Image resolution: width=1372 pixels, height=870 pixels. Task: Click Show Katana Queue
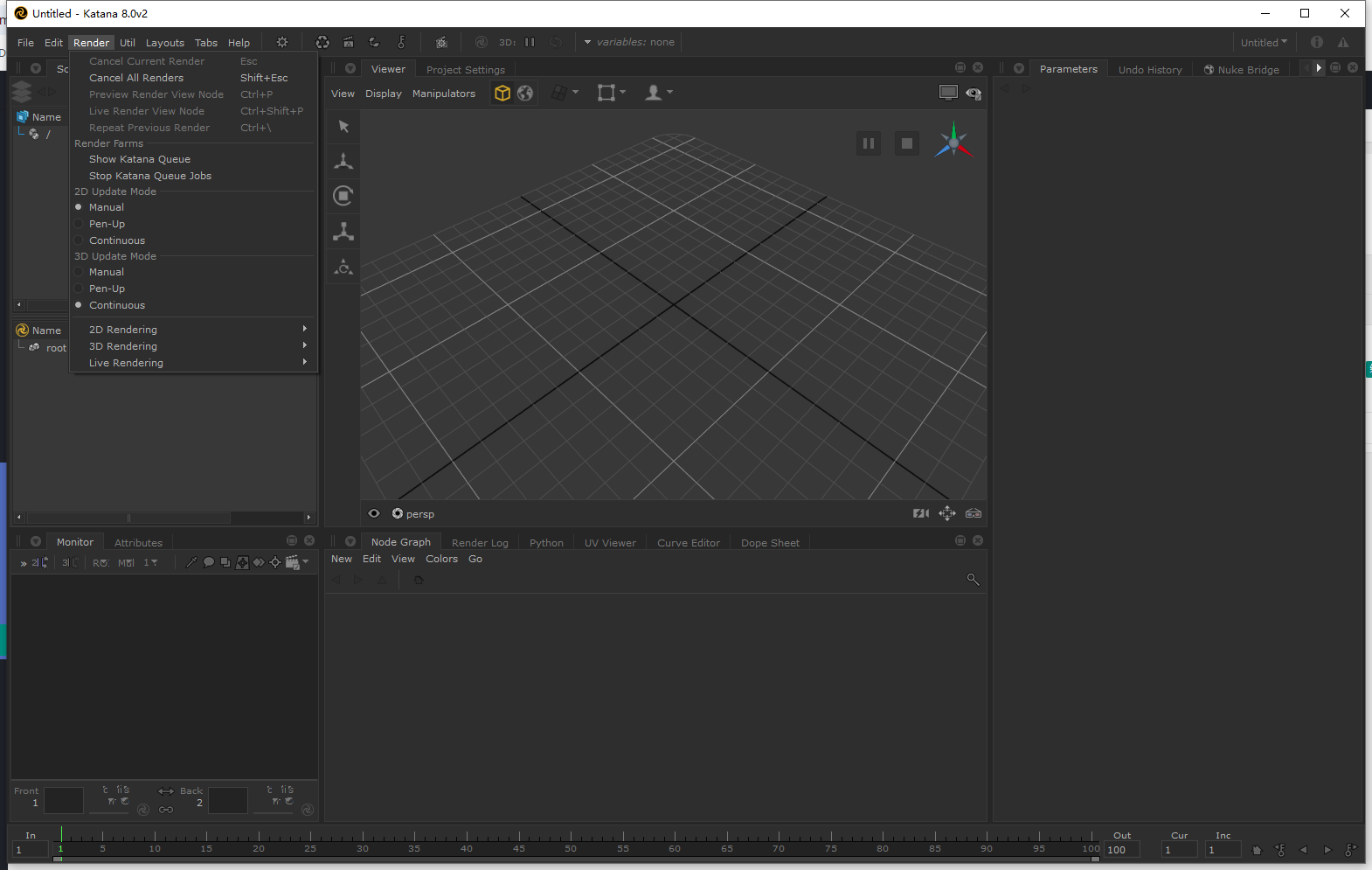(140, 159)
